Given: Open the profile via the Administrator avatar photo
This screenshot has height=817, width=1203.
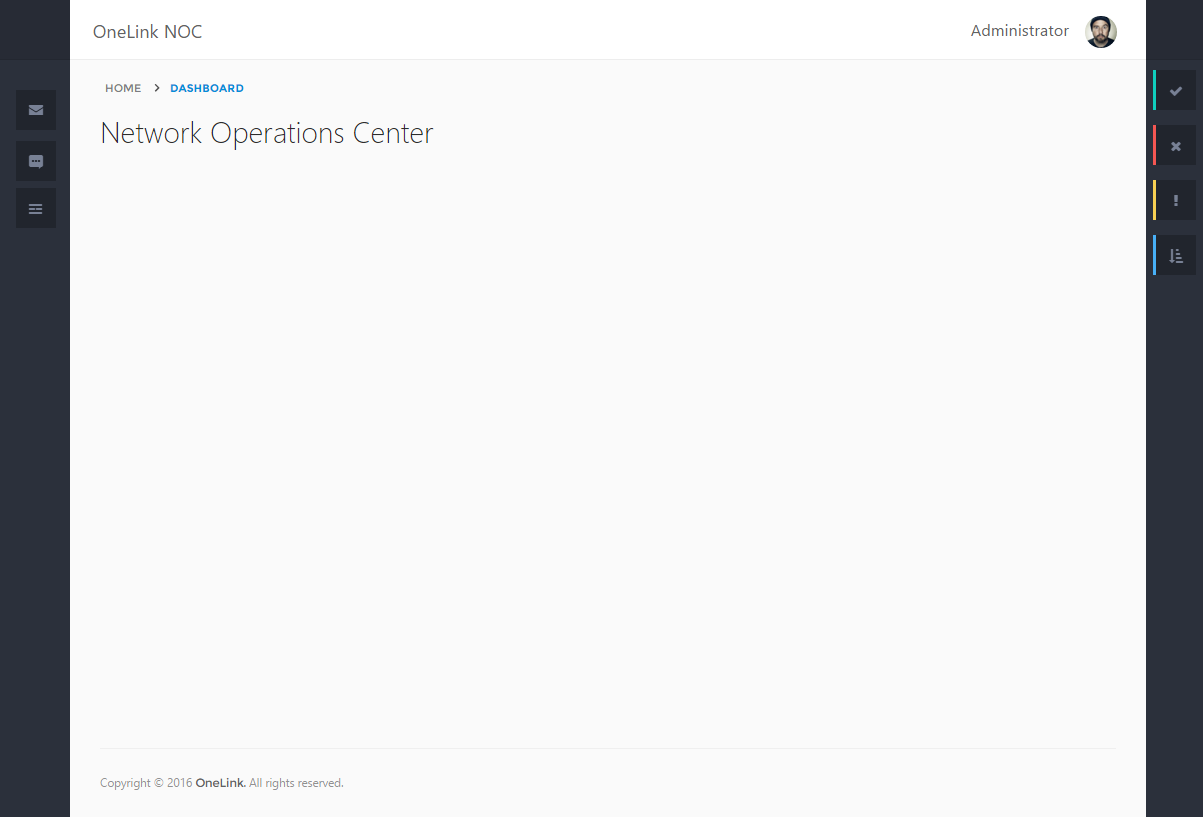Looking at the screenshot, I should click(1101, 31).
